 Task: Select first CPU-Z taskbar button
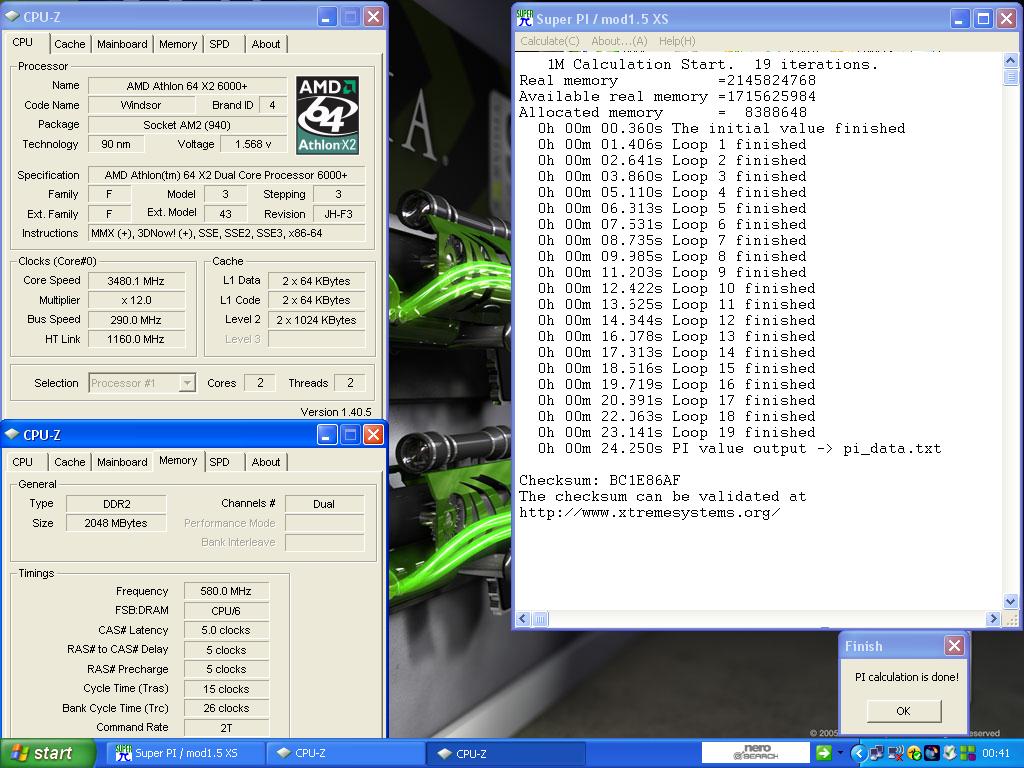click(346, 753)
